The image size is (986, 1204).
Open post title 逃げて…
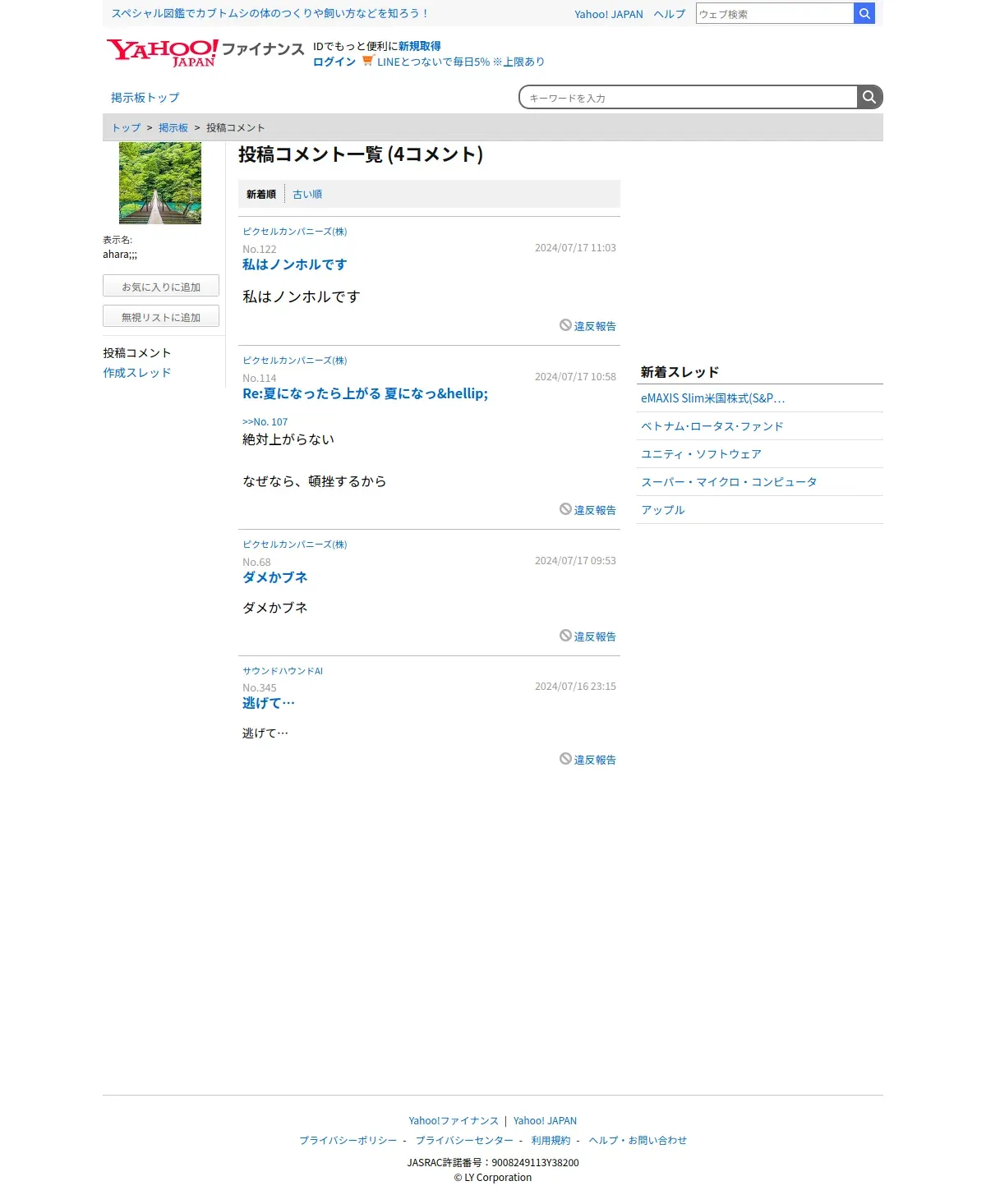coord(269,703)
